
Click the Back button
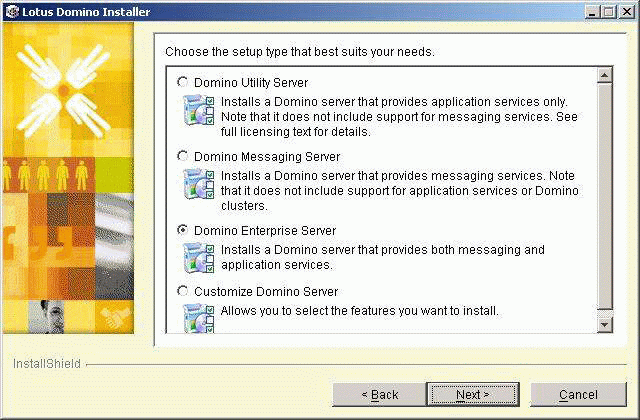click(379, 395)
